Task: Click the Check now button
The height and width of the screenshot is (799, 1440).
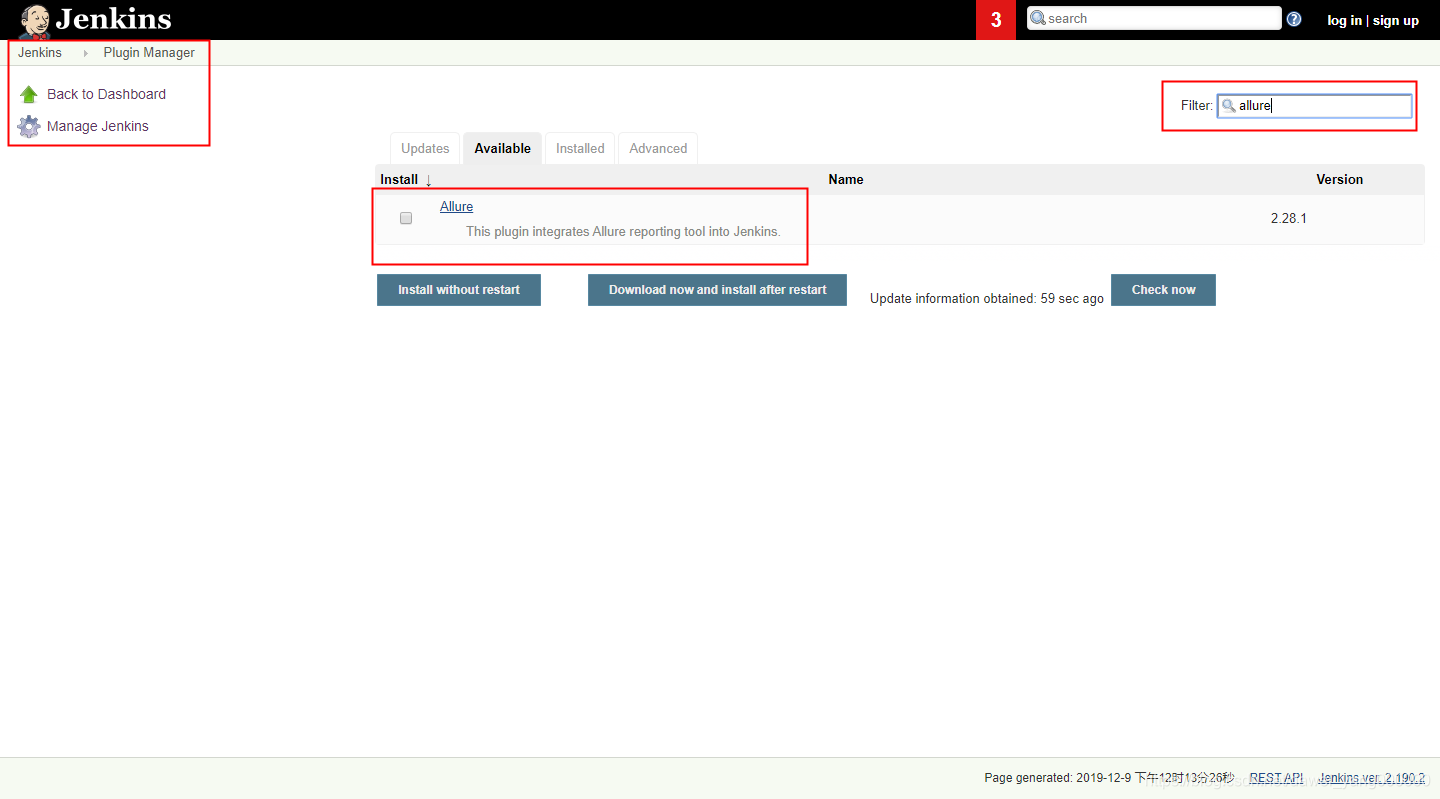Action: (1163, 290)
